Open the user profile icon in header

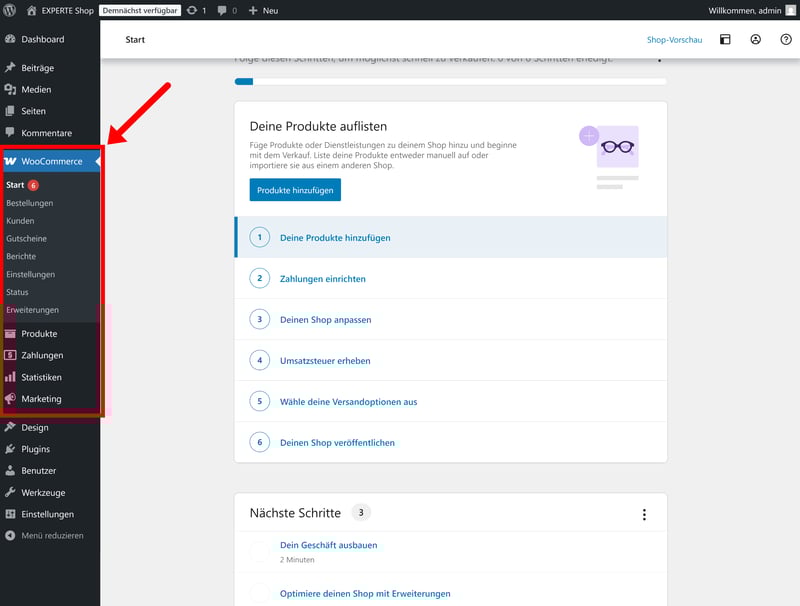pos(755,40)
